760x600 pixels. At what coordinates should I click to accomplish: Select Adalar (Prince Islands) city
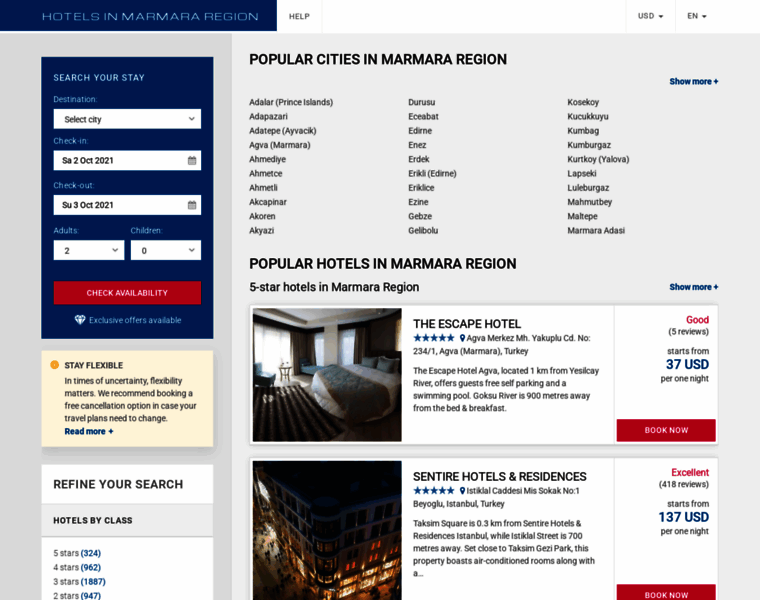[x=291, y=102]
